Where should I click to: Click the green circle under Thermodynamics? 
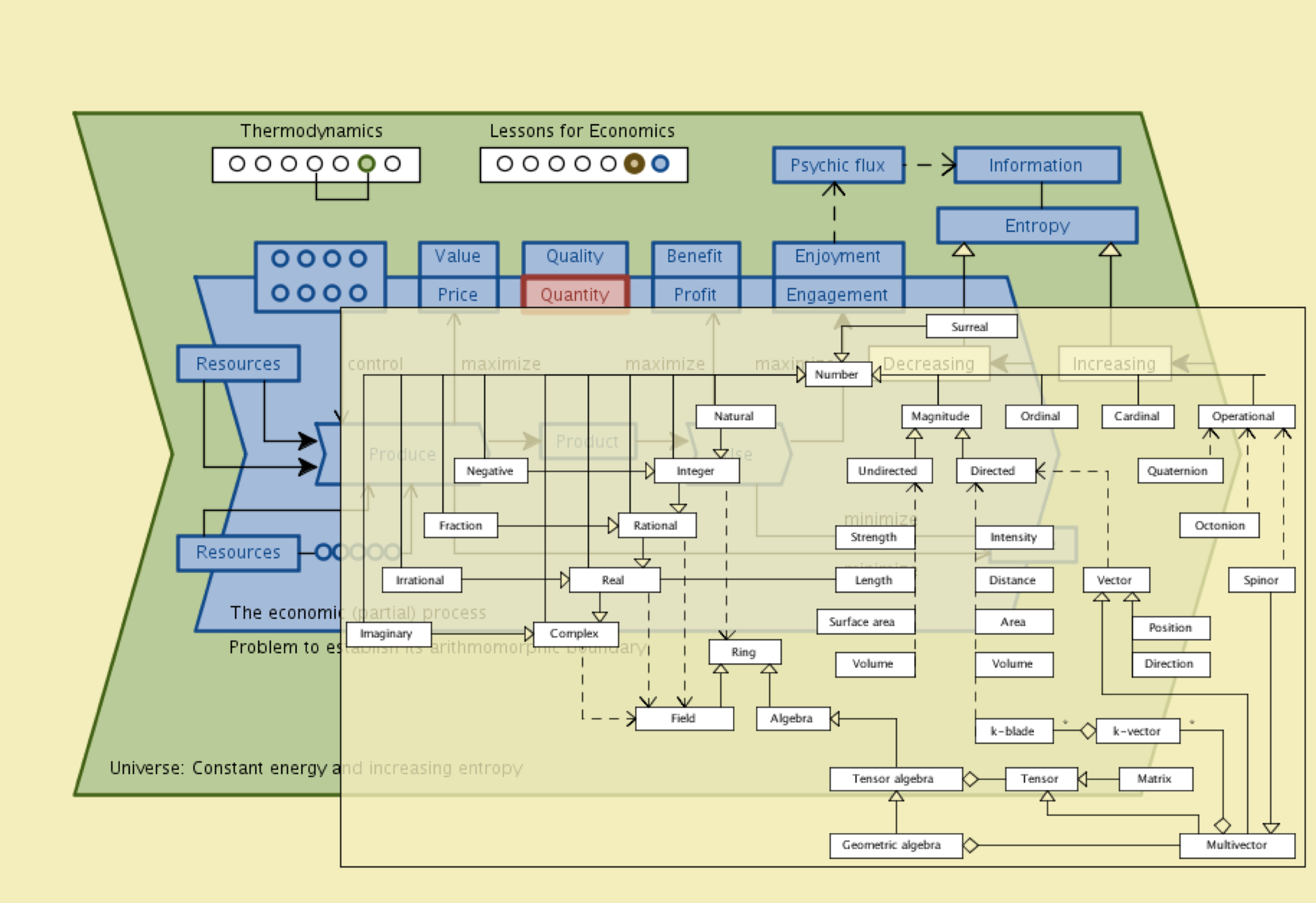pos(367,163)
